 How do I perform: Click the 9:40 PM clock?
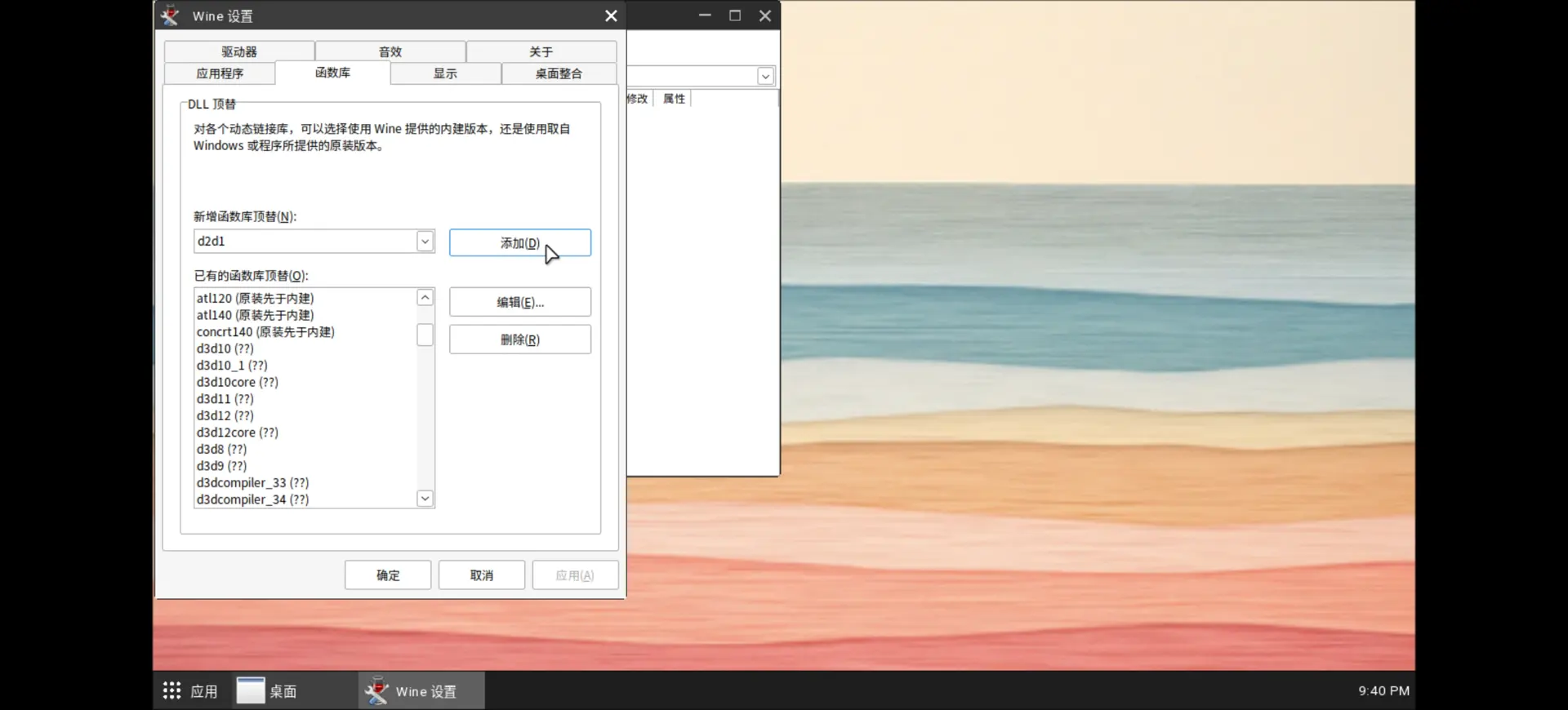click(x=1383, y=690)
